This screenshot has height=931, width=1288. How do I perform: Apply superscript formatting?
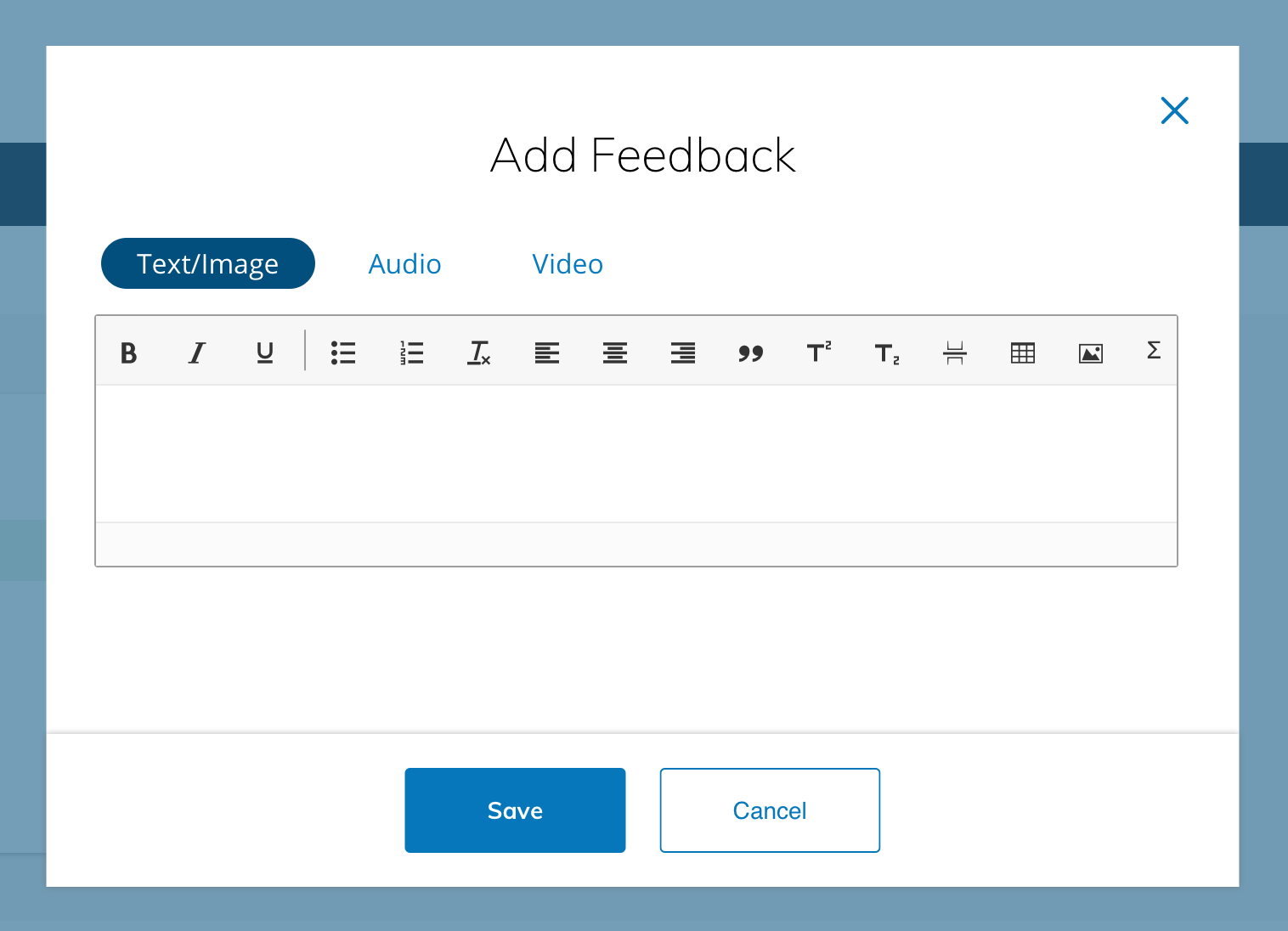[818, 352]
